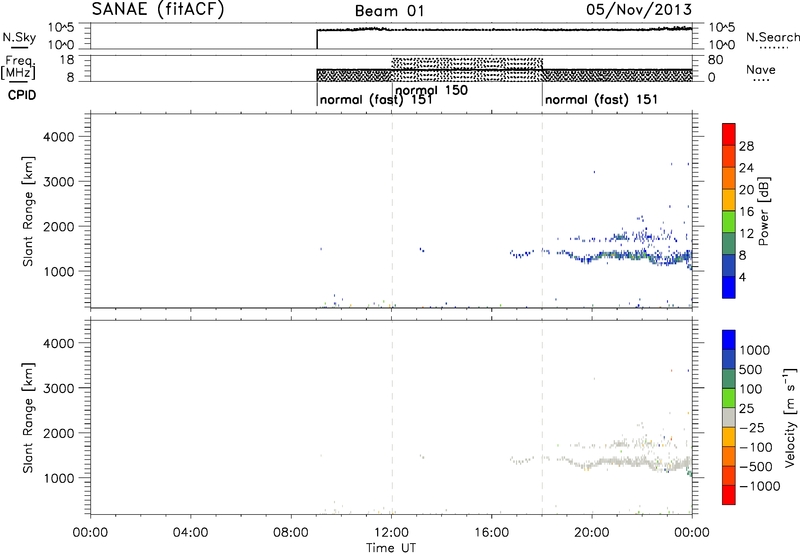Click the 80 tick on the Nave axis
This screenshot has width=800, height=554.
(x=715, y=60)
